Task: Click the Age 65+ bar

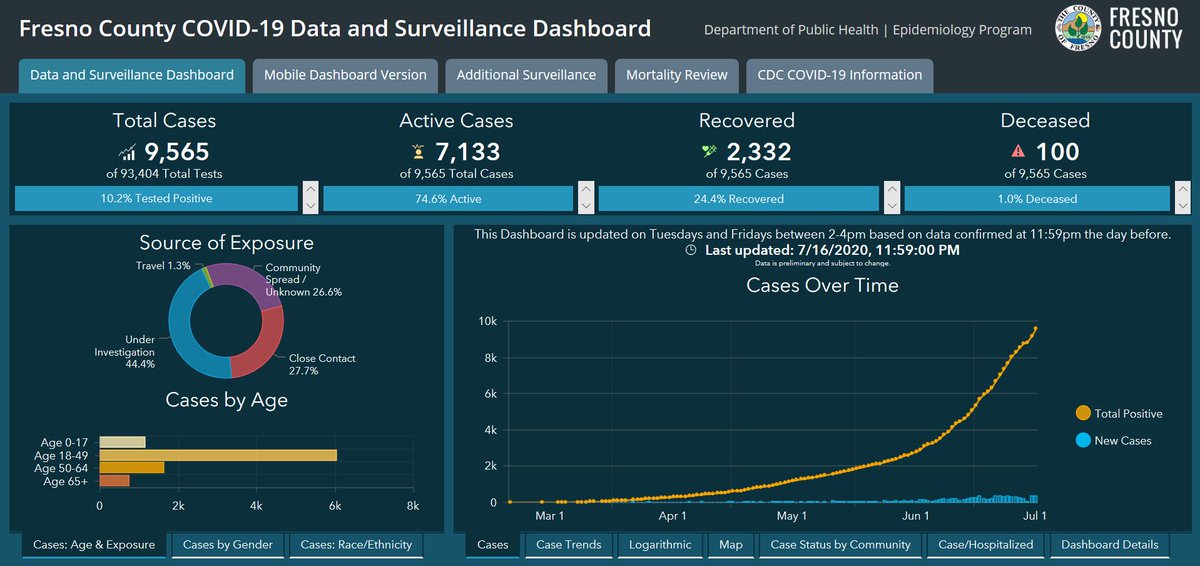Action: coord(115,481)
